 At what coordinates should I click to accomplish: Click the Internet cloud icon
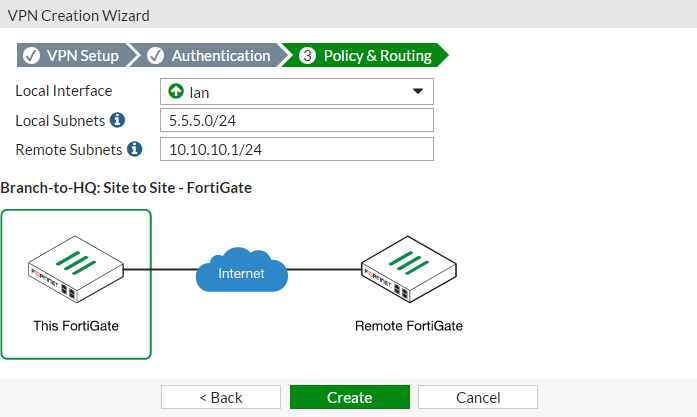242,270
